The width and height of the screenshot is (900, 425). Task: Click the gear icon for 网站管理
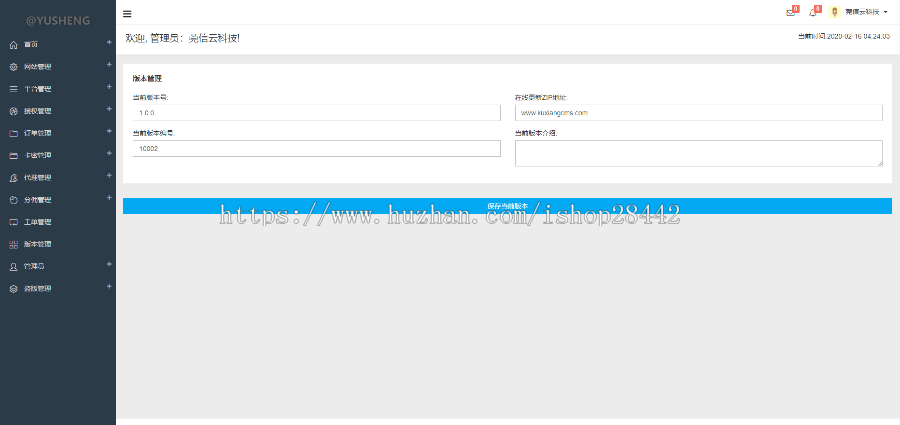pyautogui.click(x=14, y=67)
